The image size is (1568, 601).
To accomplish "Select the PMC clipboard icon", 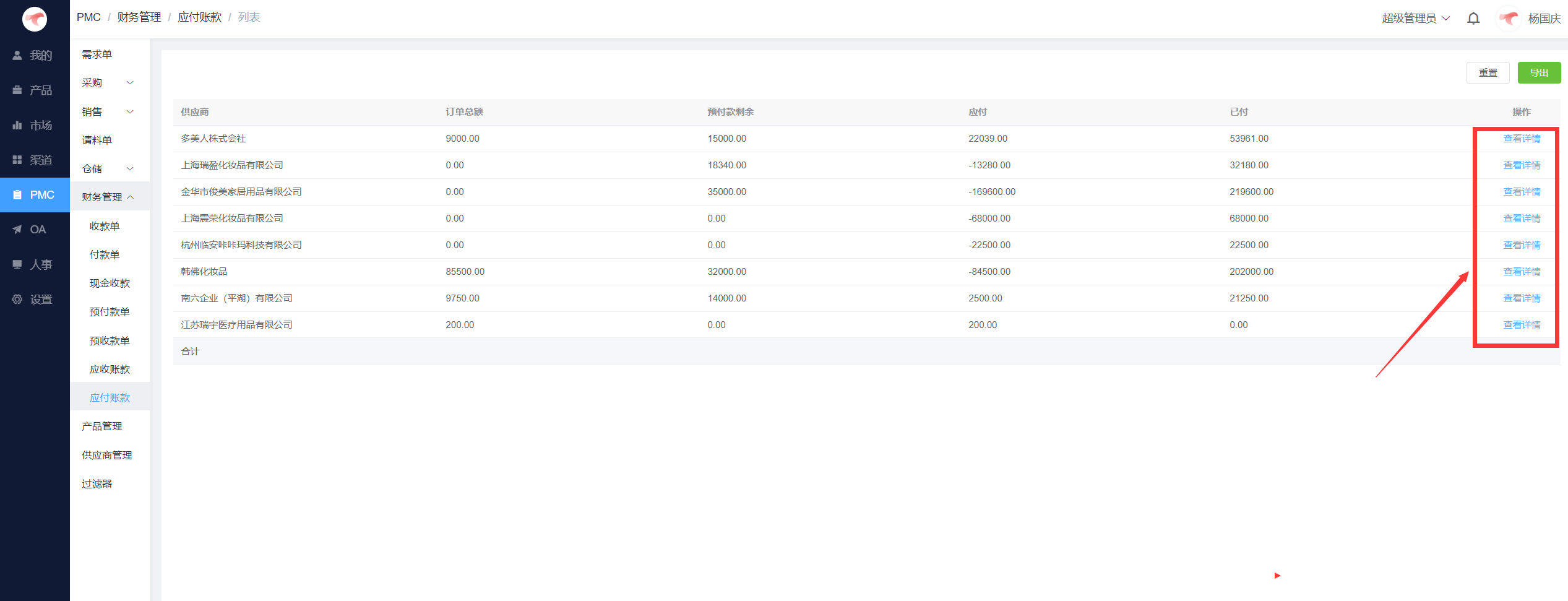I will [17, 195].
